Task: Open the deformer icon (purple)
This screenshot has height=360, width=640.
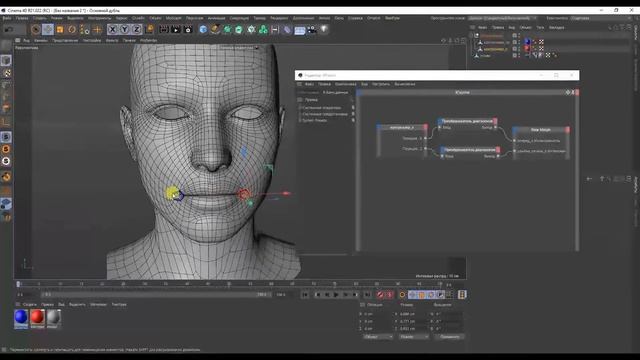Action: (x=287, y=29)
